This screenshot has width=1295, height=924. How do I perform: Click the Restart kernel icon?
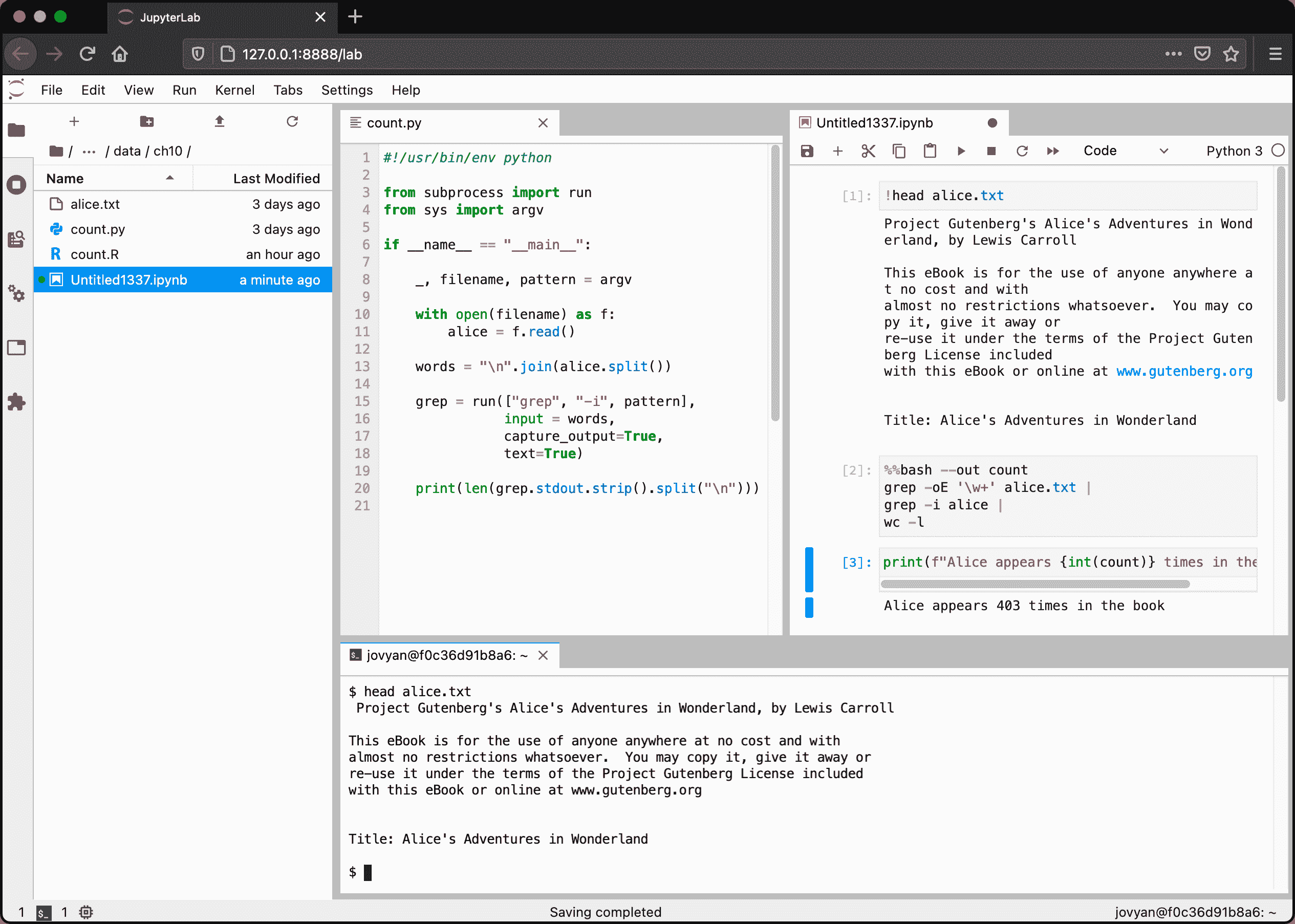(x=1022, y=151)
